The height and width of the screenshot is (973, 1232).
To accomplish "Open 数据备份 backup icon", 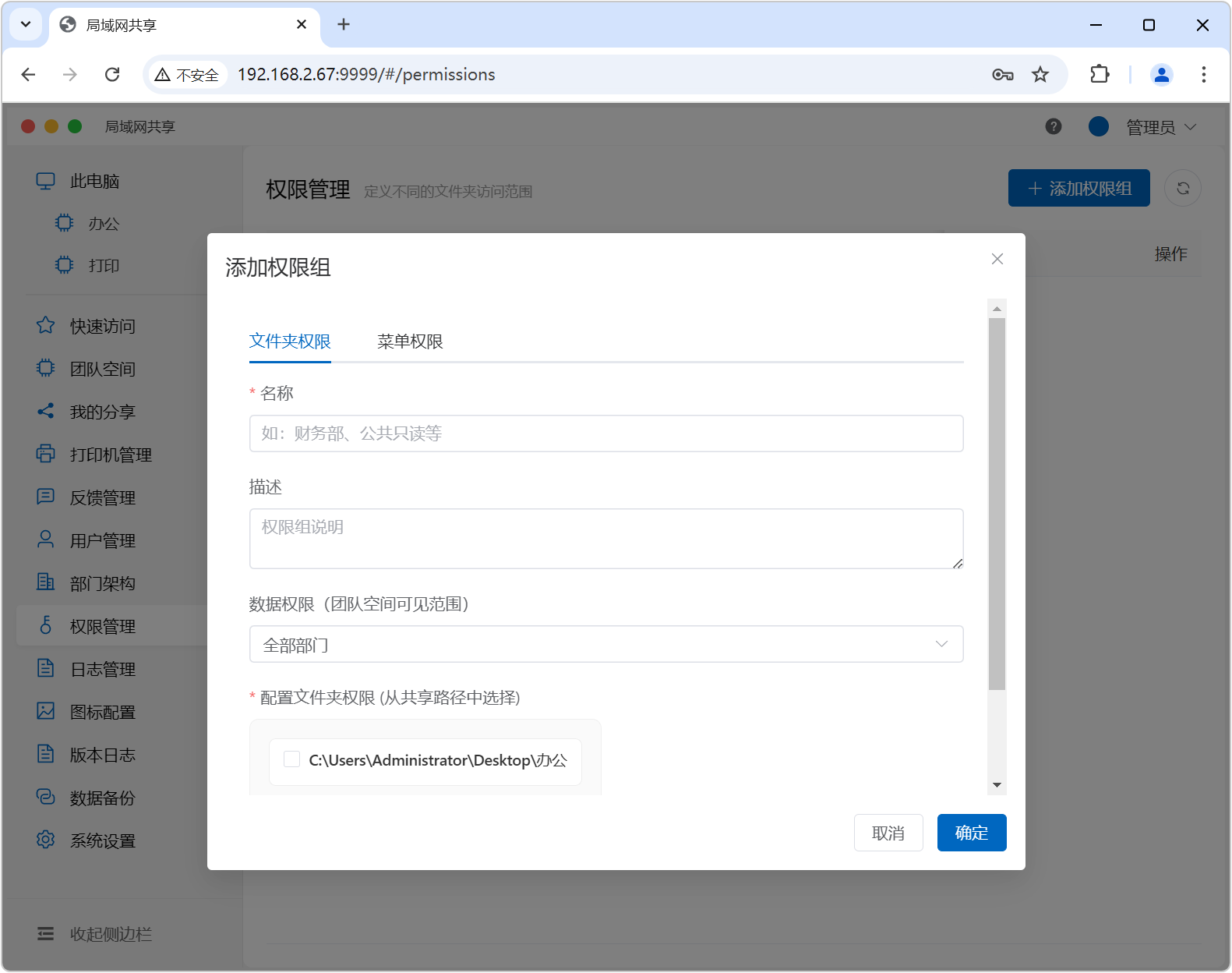I will pos(46,797).
